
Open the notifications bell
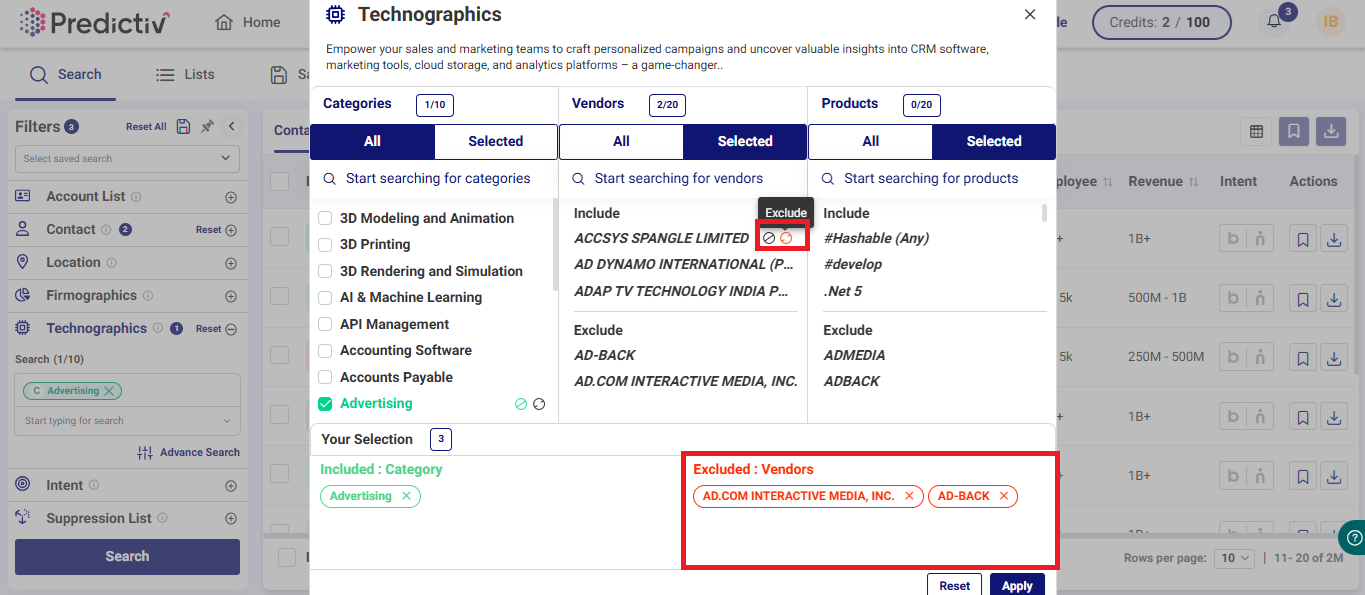(1274, 22)
